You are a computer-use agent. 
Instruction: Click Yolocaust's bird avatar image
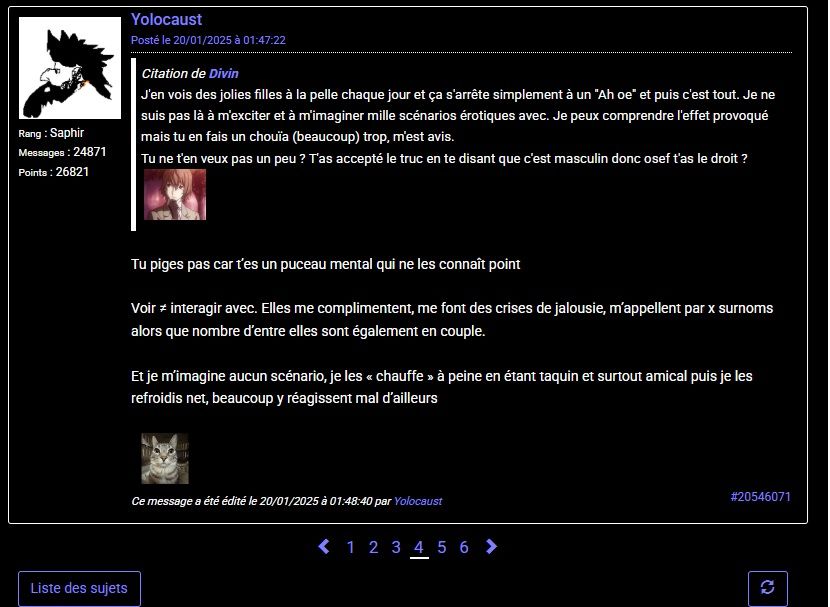point(70,68)
